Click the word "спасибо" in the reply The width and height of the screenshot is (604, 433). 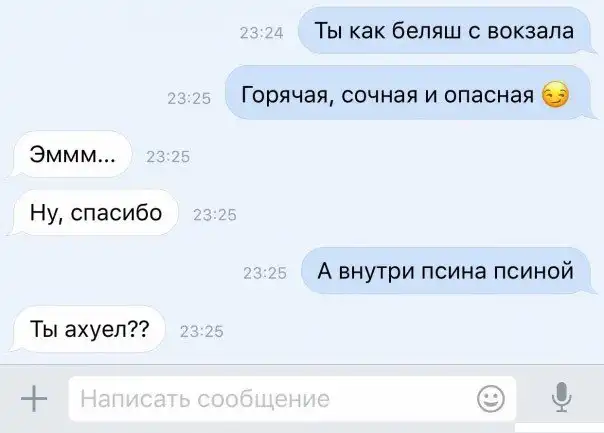click(116, 213)
